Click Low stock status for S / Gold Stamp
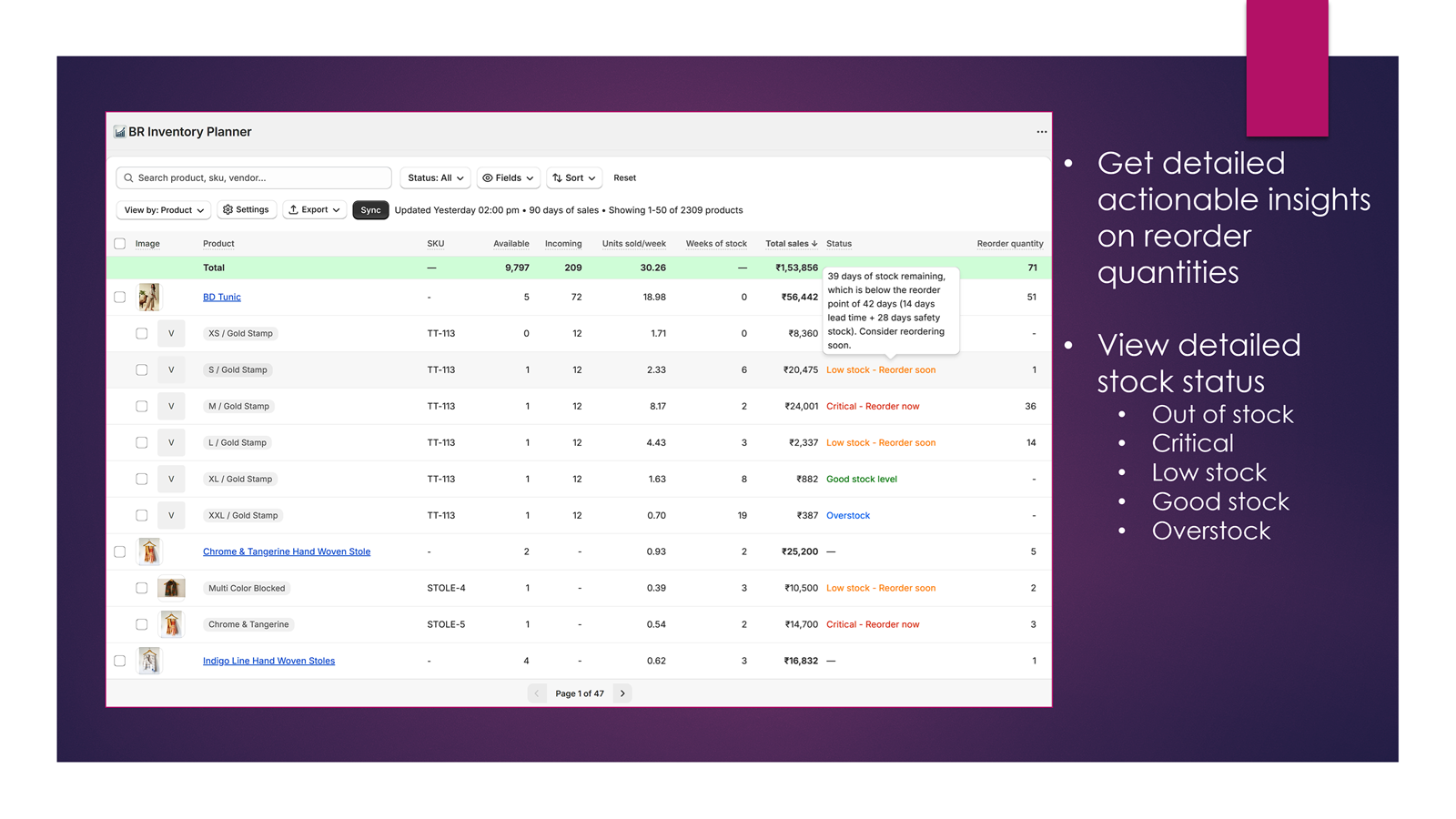This screenshot has width=1456, height=819. 881,370
